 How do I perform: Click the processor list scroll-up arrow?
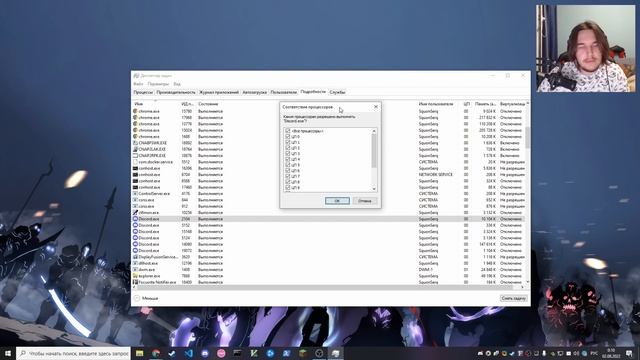point(374,131)
